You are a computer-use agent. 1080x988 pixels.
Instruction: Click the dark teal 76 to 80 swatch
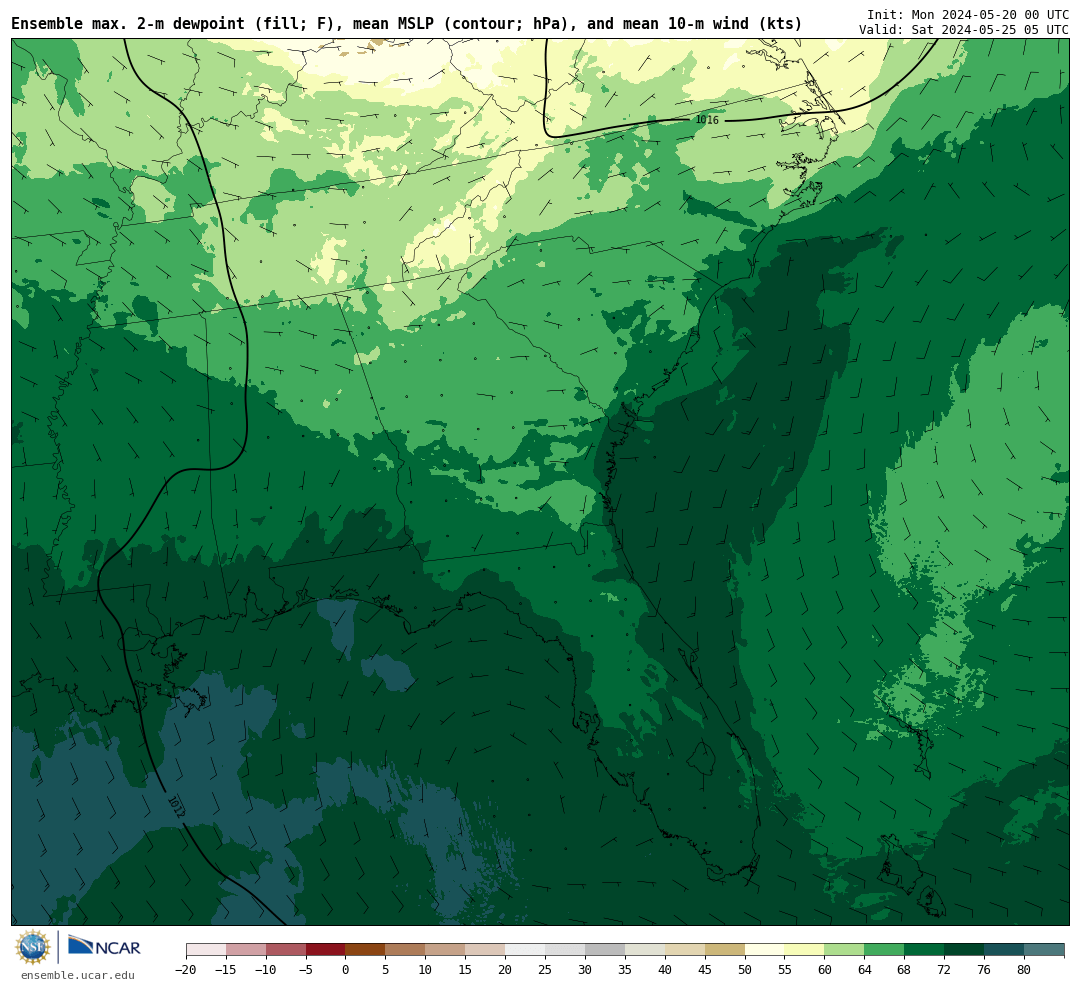click(1004, 950)
